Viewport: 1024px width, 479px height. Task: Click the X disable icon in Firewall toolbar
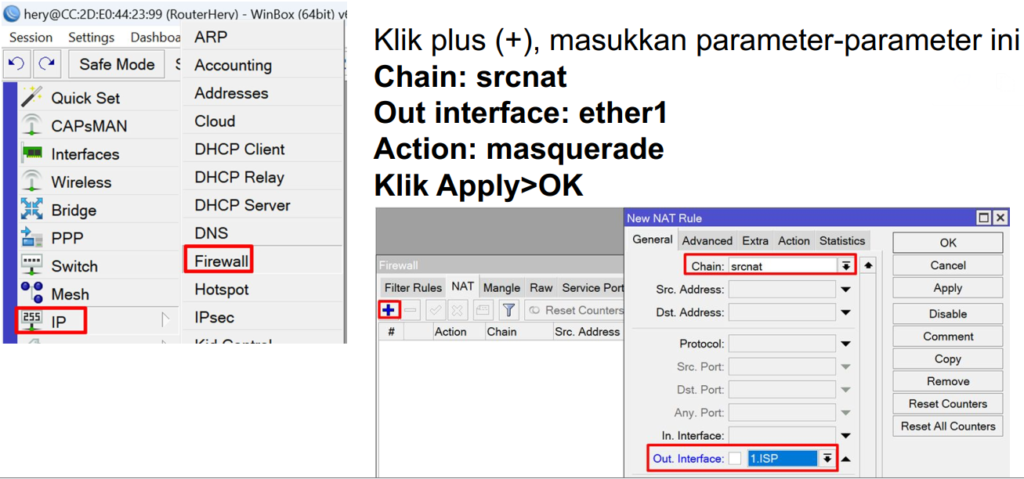tap(457, 310)
